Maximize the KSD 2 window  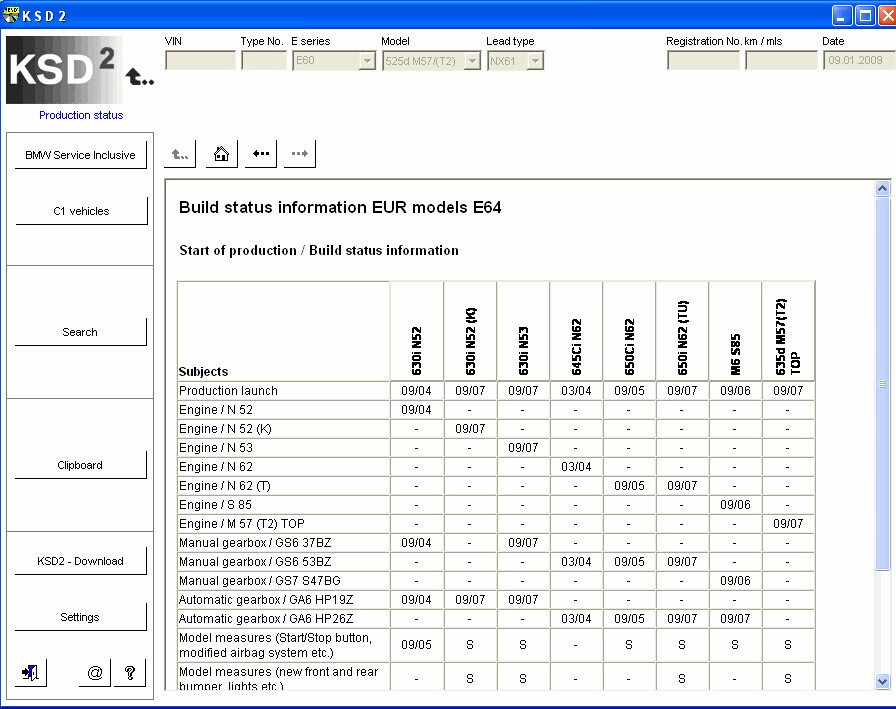click(x=866, y=15)
